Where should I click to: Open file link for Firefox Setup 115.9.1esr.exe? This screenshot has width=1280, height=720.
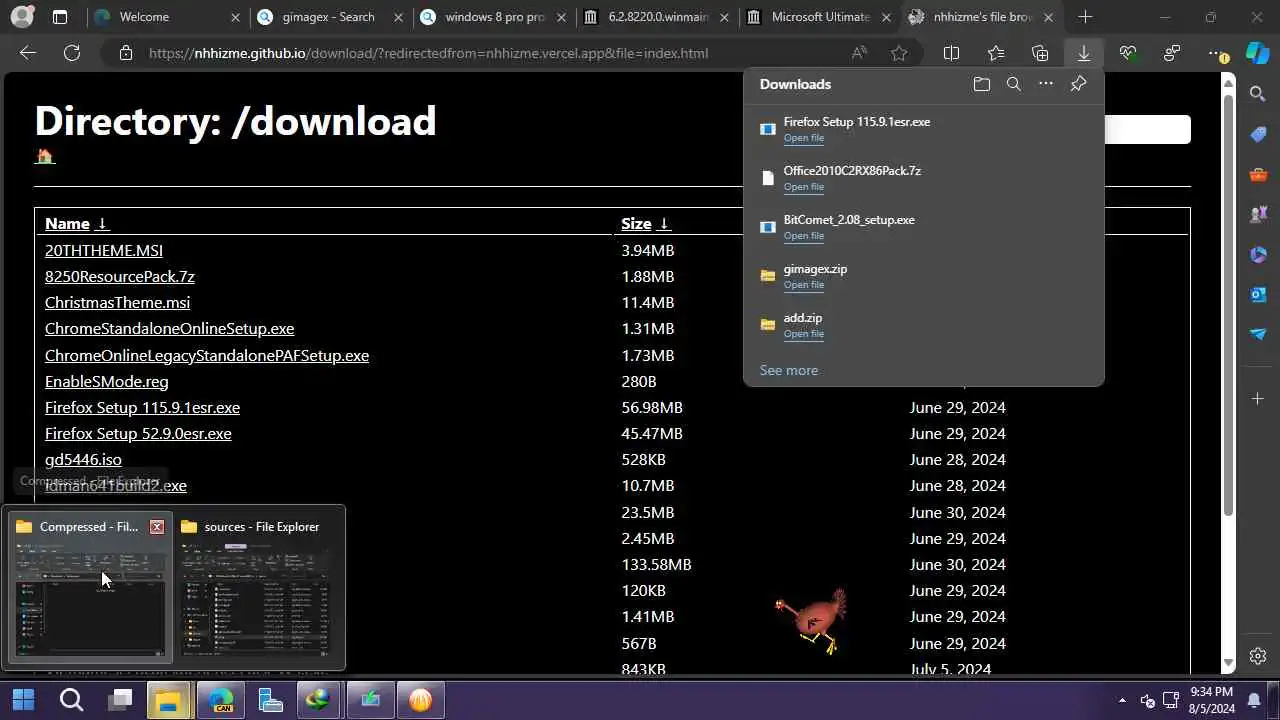click(x=804, y=138)
